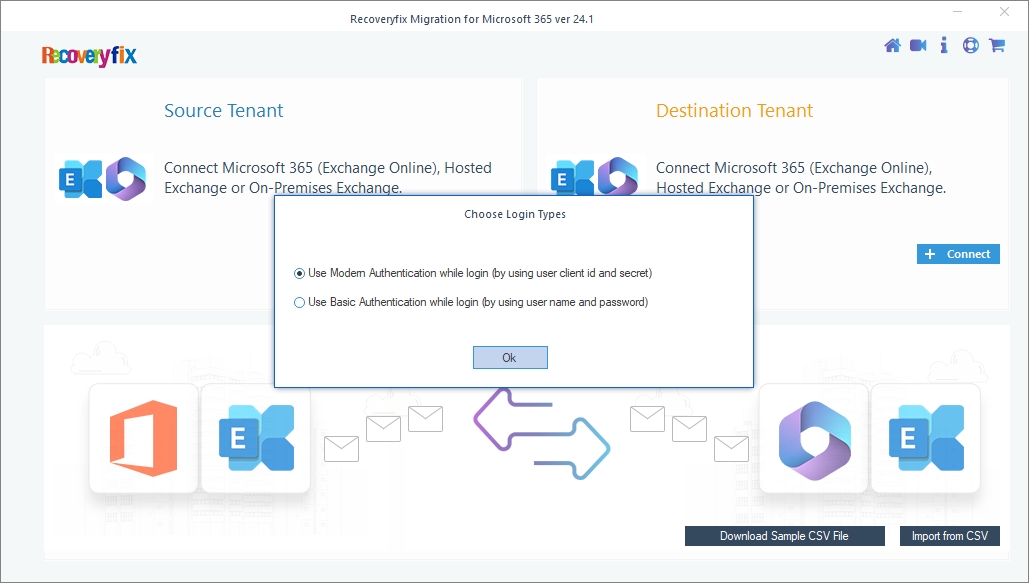
Task: Click Import from CSV button
Action: (950, 536)
